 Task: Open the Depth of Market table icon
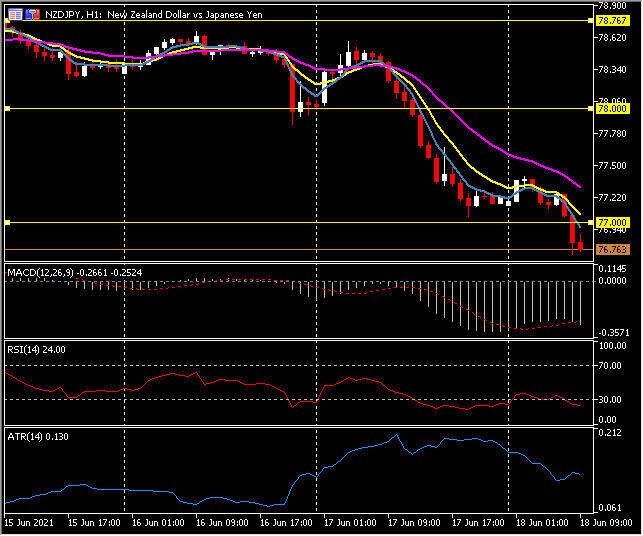coord(15,15)
